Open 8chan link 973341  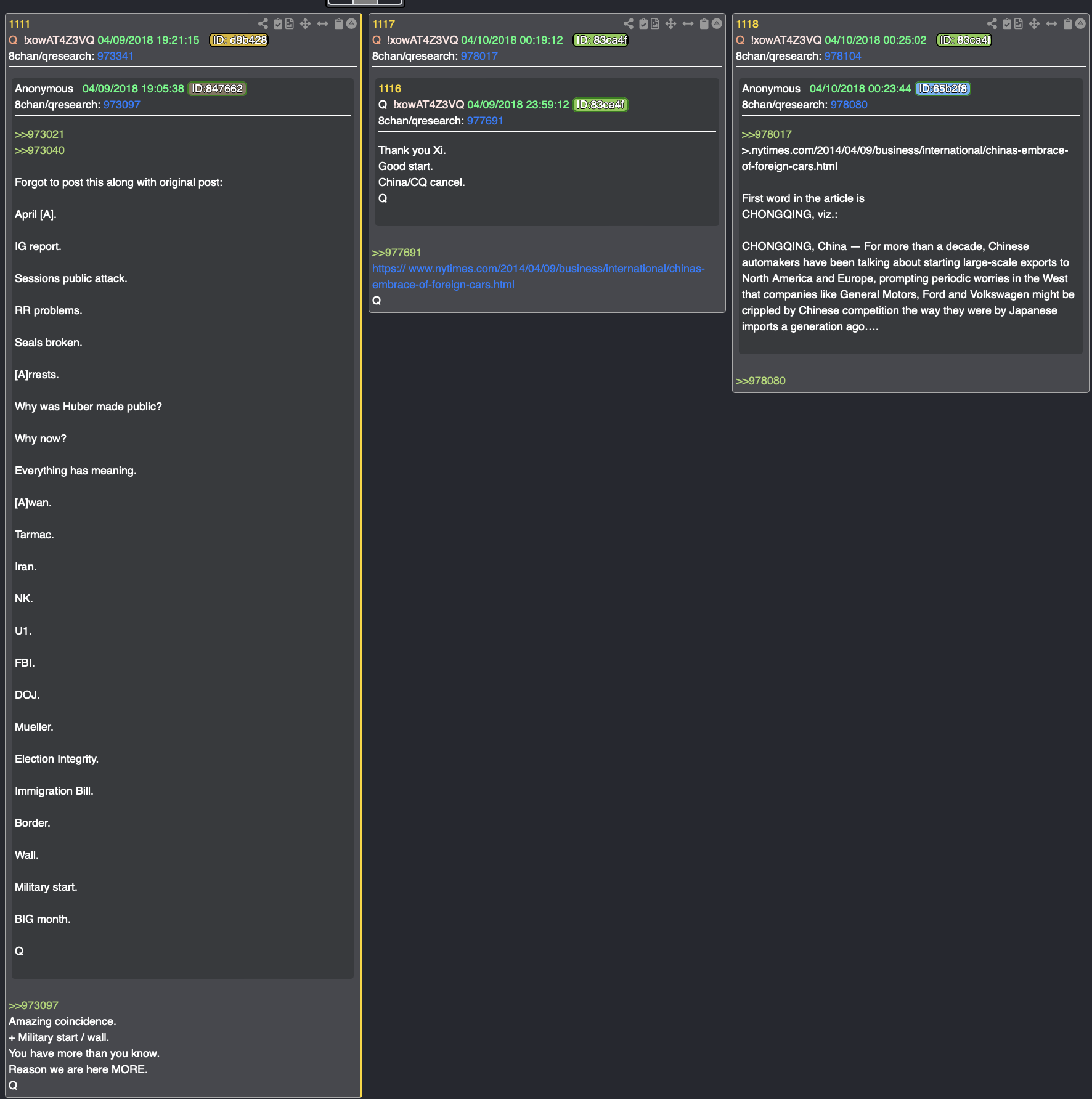click(x=115, y=56)
